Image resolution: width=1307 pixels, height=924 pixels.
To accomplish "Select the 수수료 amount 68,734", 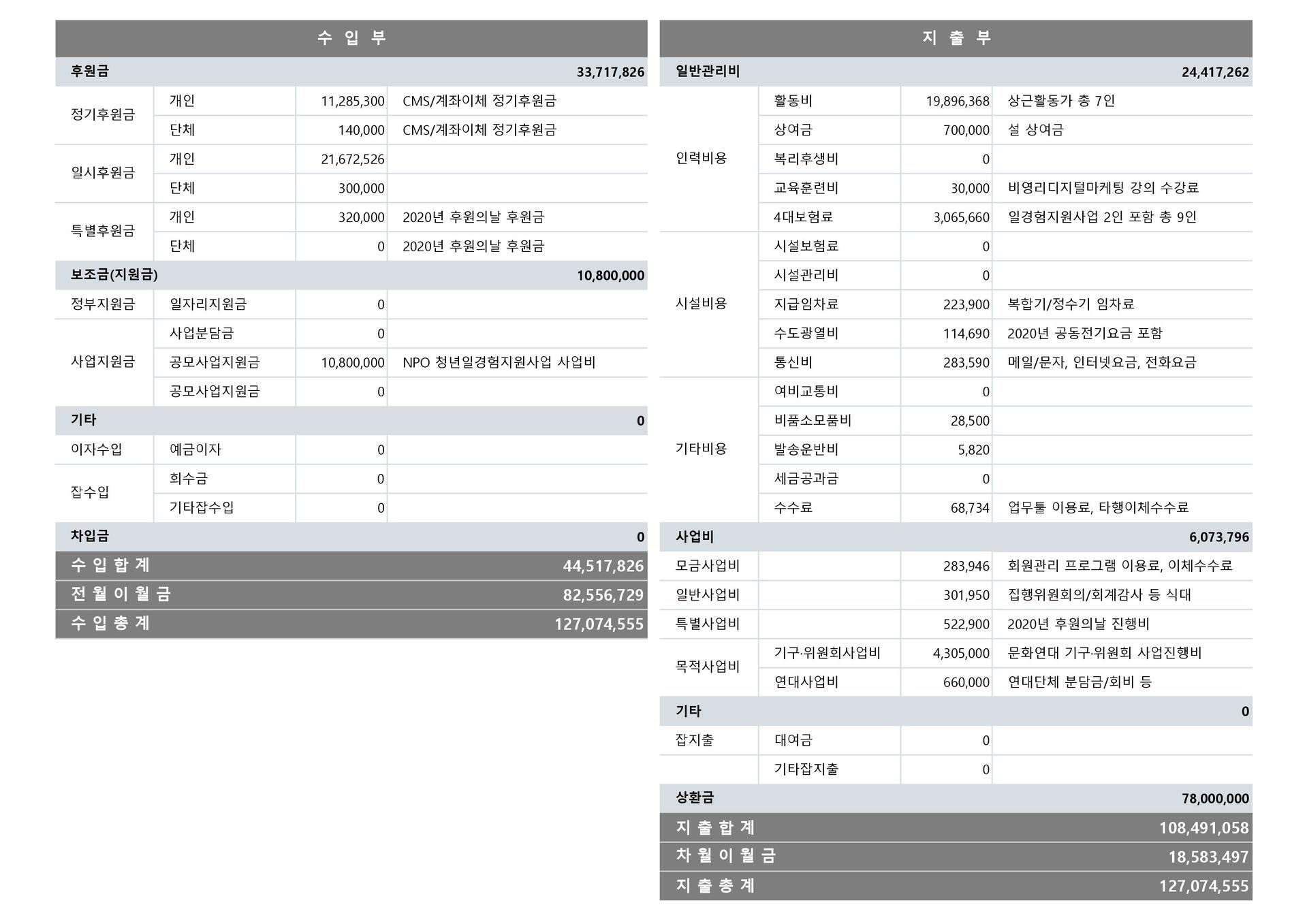I will [x=970, y=508].
